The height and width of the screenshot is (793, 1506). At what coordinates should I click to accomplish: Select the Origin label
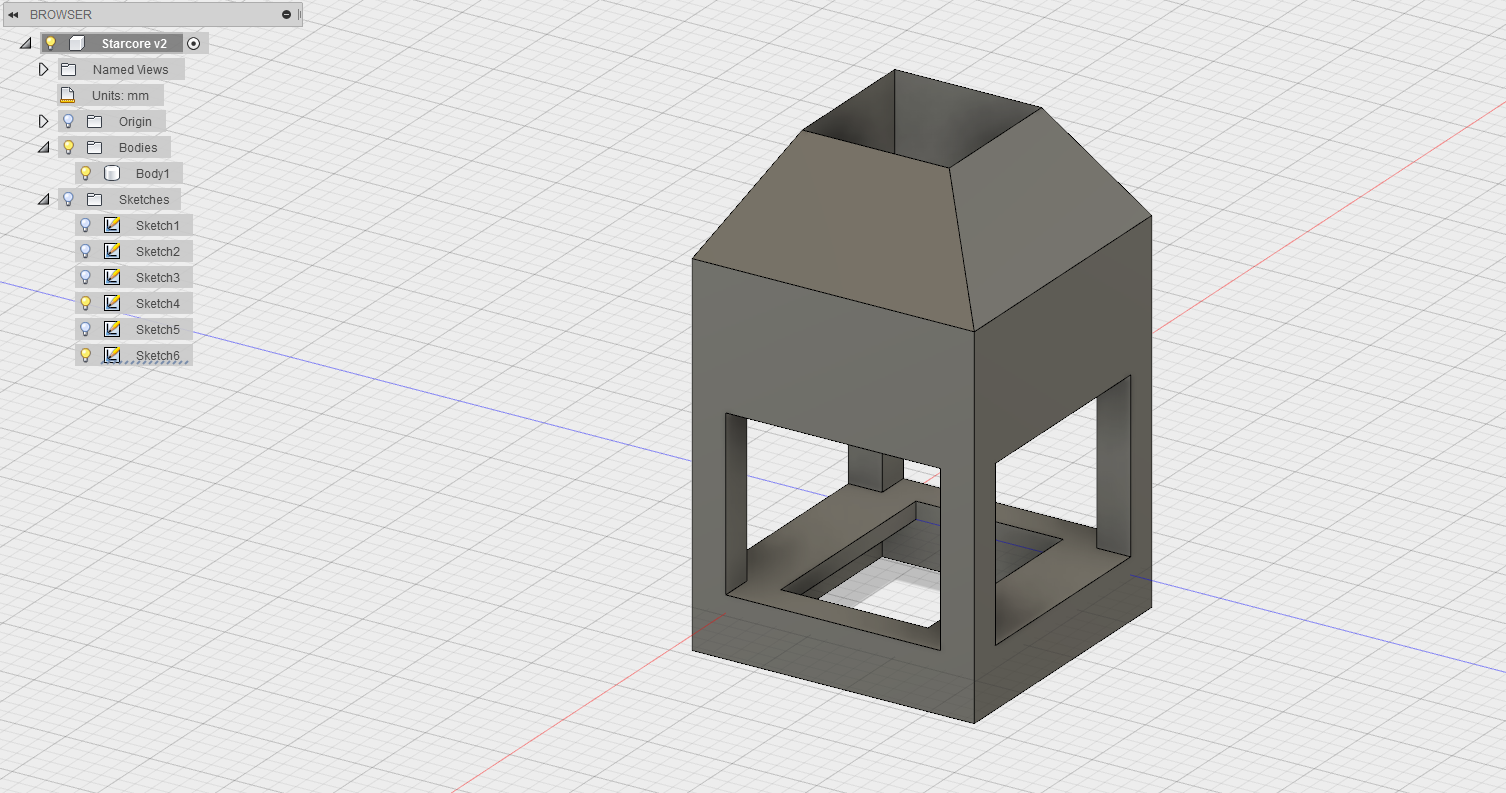point(135,122)
